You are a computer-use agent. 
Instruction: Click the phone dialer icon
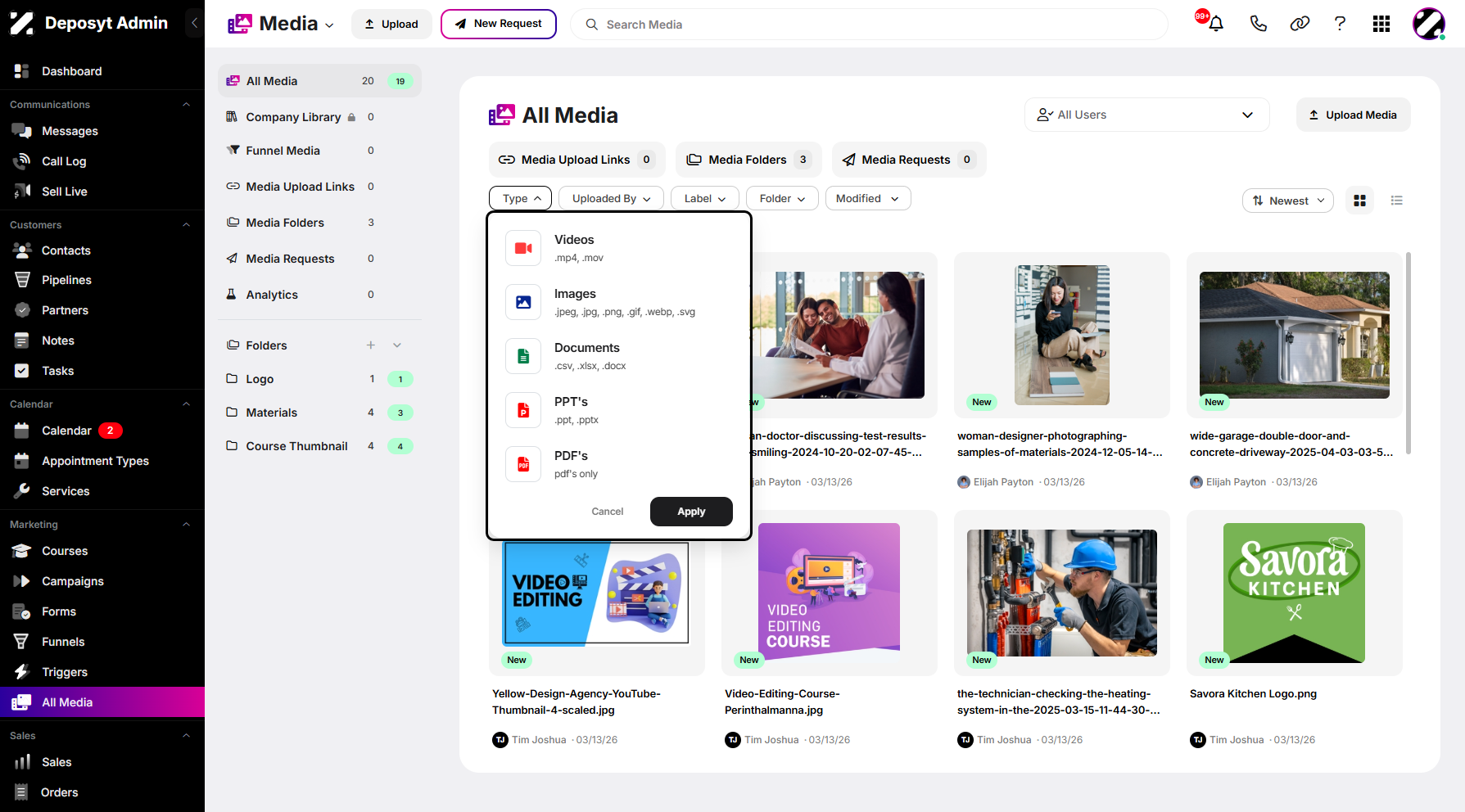pos(1259,24)
